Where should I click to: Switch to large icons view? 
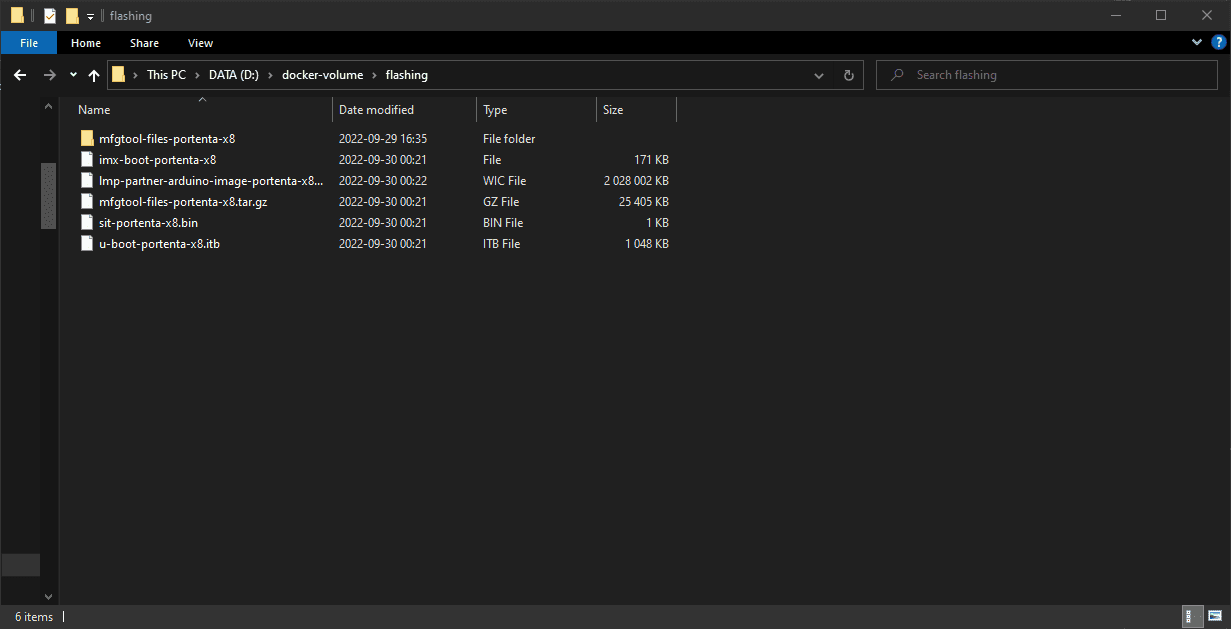pyautogui.click(x=1214, y=617)
